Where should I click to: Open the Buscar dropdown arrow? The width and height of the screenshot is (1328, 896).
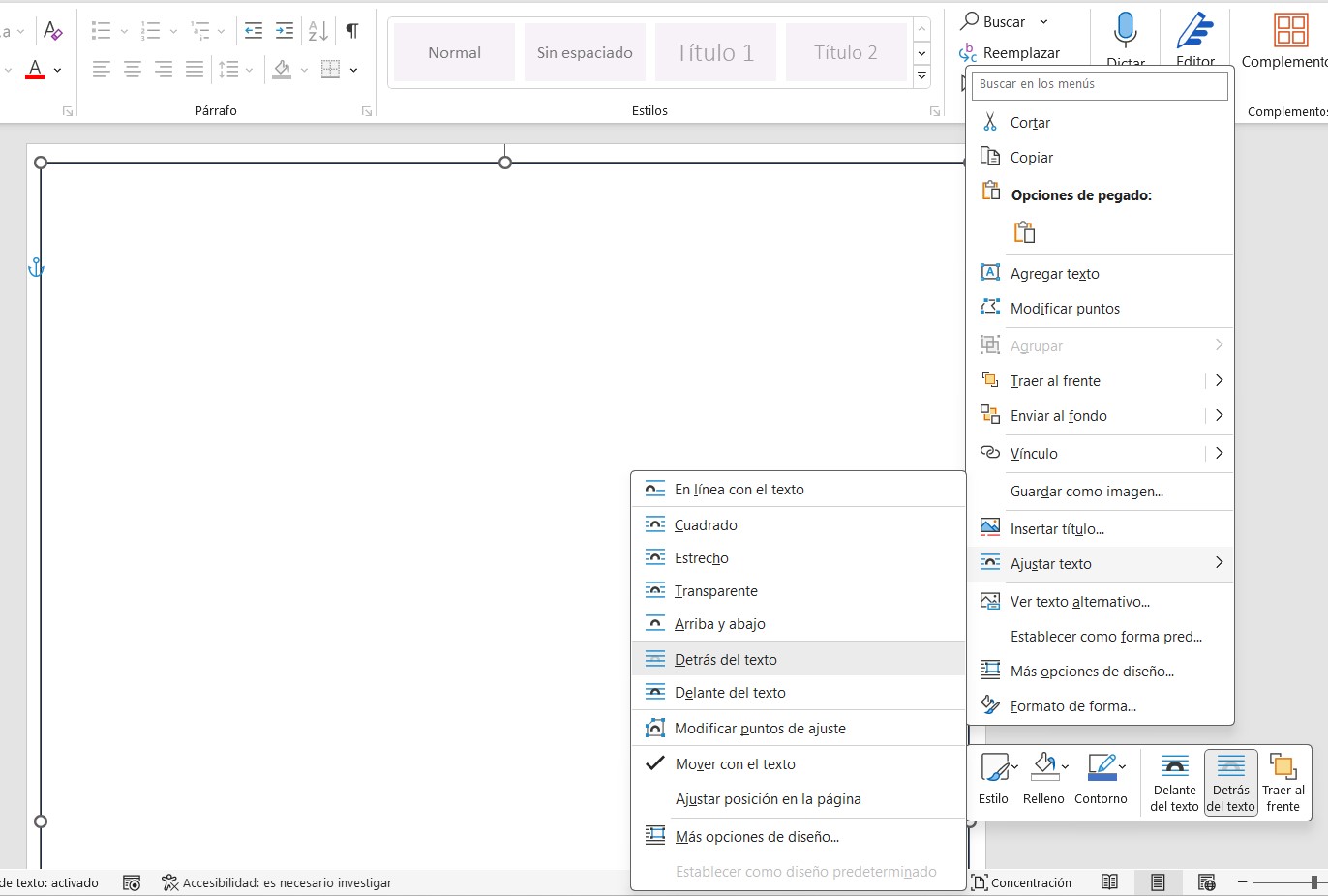point(1043,21)
